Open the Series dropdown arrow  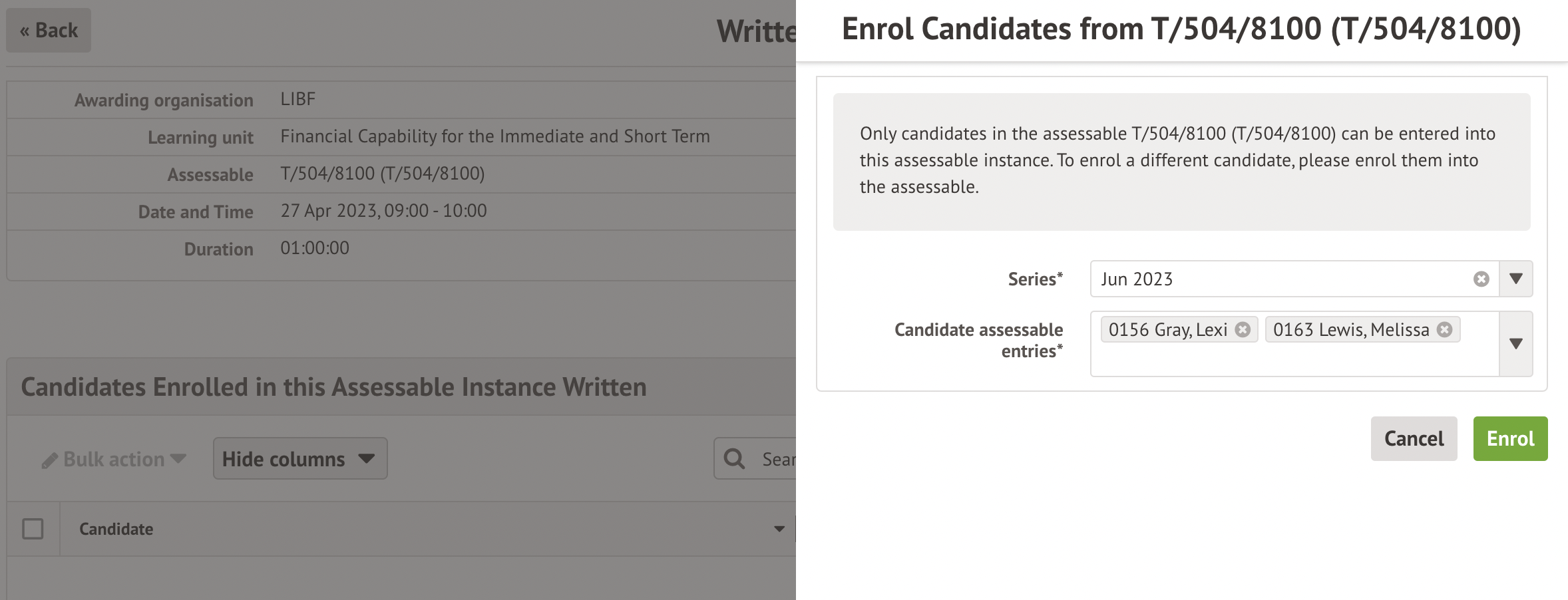tap(1516, 279)
